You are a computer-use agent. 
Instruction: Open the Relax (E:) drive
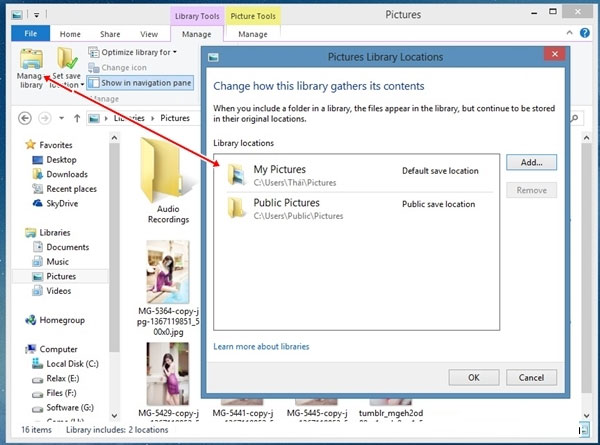coord(55,378)
